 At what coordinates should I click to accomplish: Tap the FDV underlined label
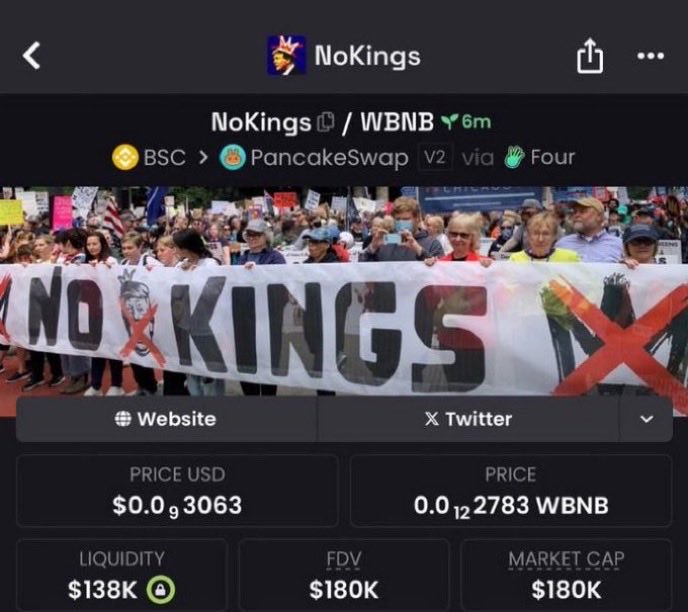(344, 560)
